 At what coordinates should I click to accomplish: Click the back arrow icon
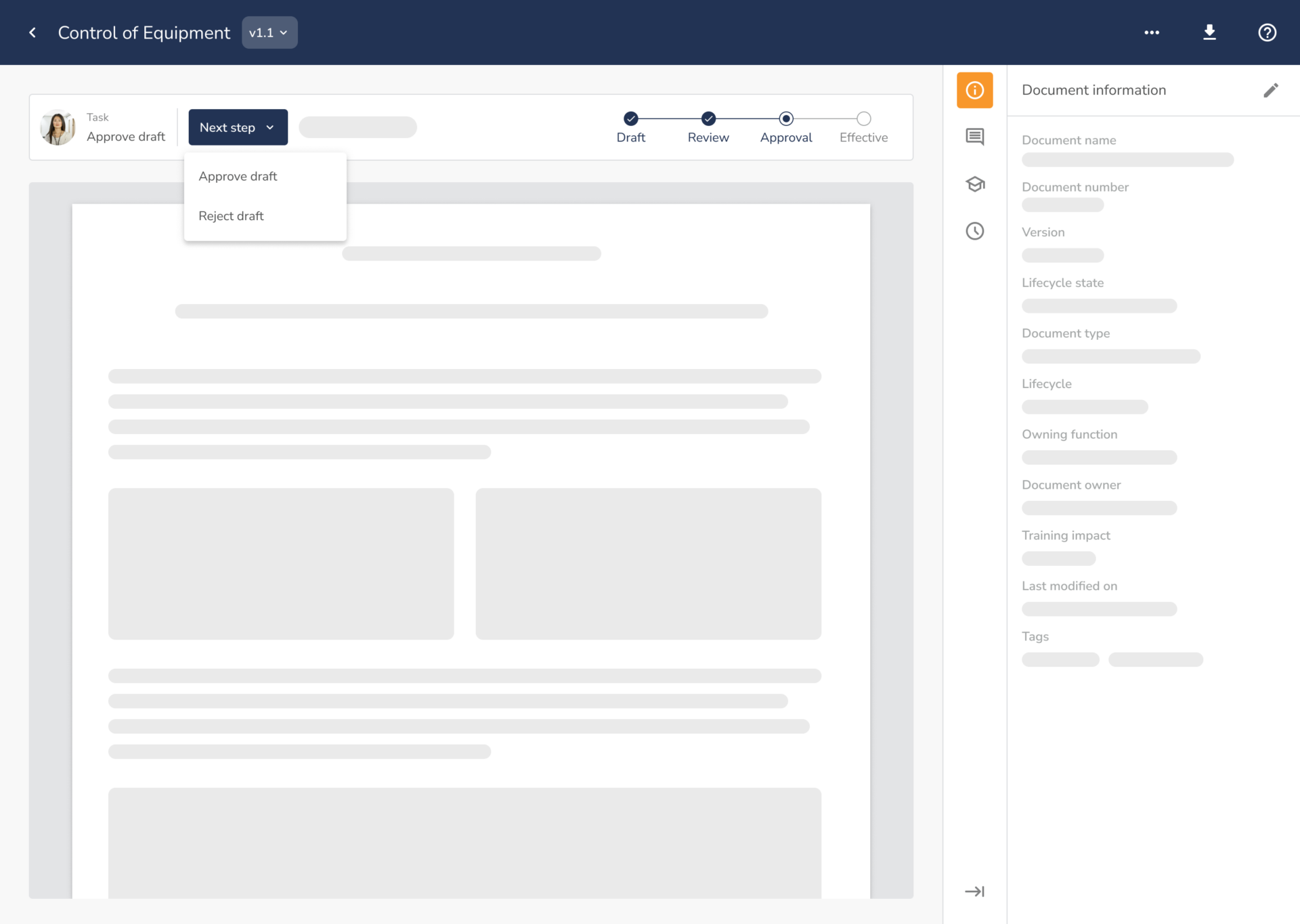pyautogui.click(x=32, y=32)
